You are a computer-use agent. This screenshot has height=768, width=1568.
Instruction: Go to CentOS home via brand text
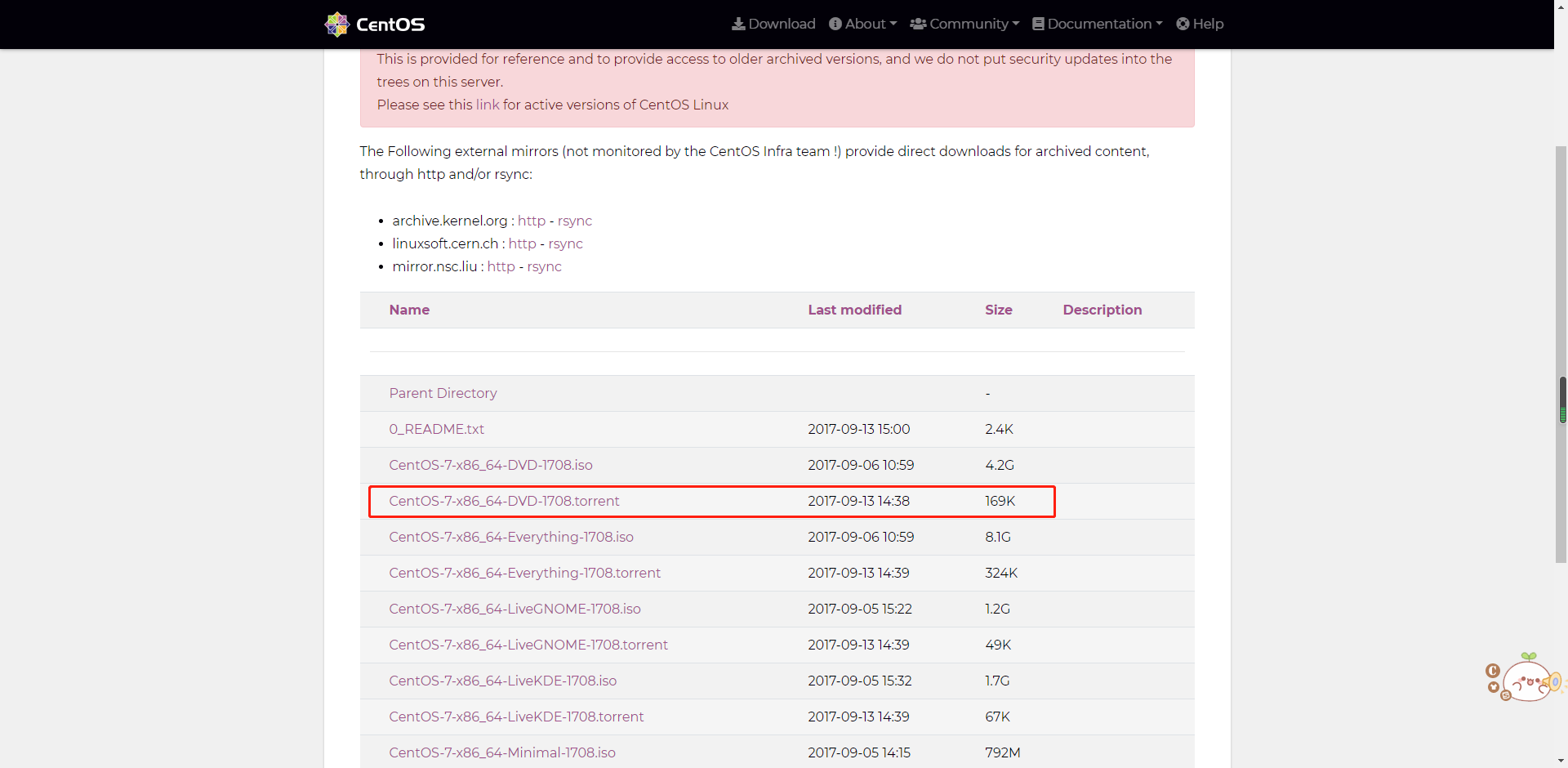point(390,25)
